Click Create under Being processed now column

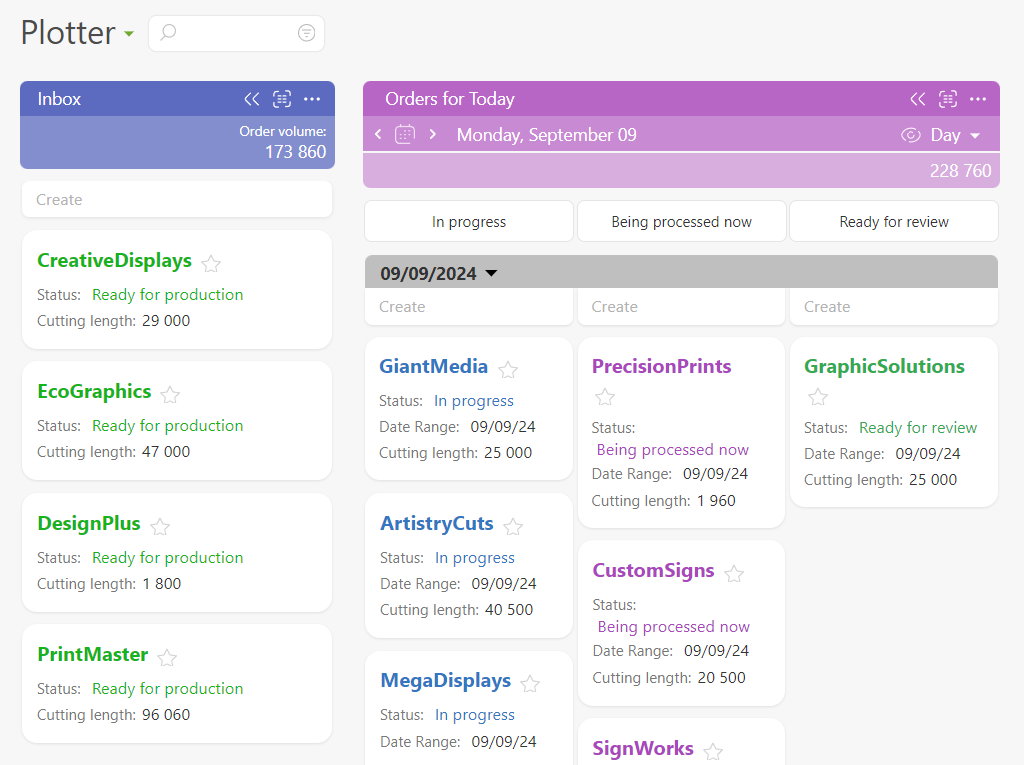pos(681,306)
